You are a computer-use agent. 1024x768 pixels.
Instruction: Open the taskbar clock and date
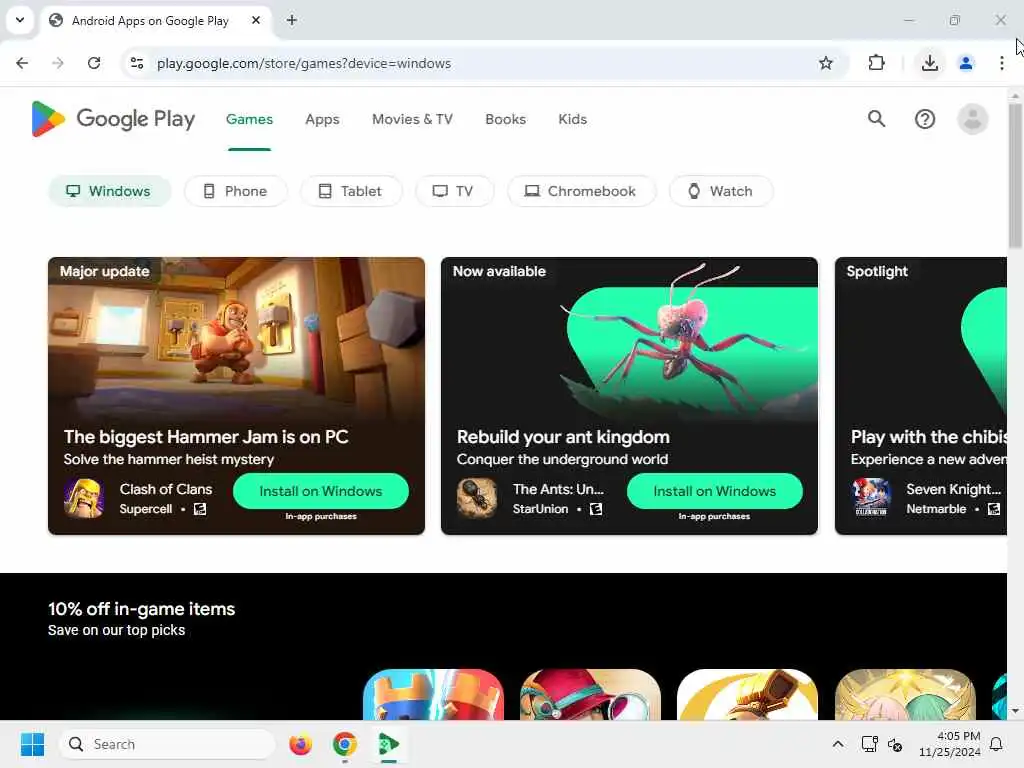point(950,744)
